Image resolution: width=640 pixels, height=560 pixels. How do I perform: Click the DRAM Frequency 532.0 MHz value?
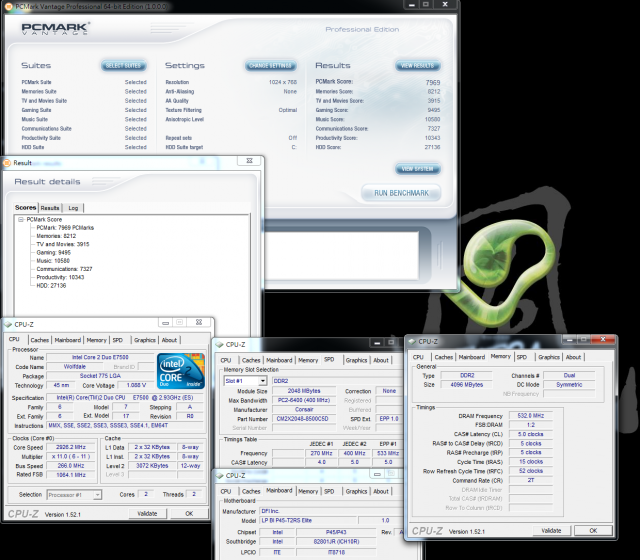531,416
